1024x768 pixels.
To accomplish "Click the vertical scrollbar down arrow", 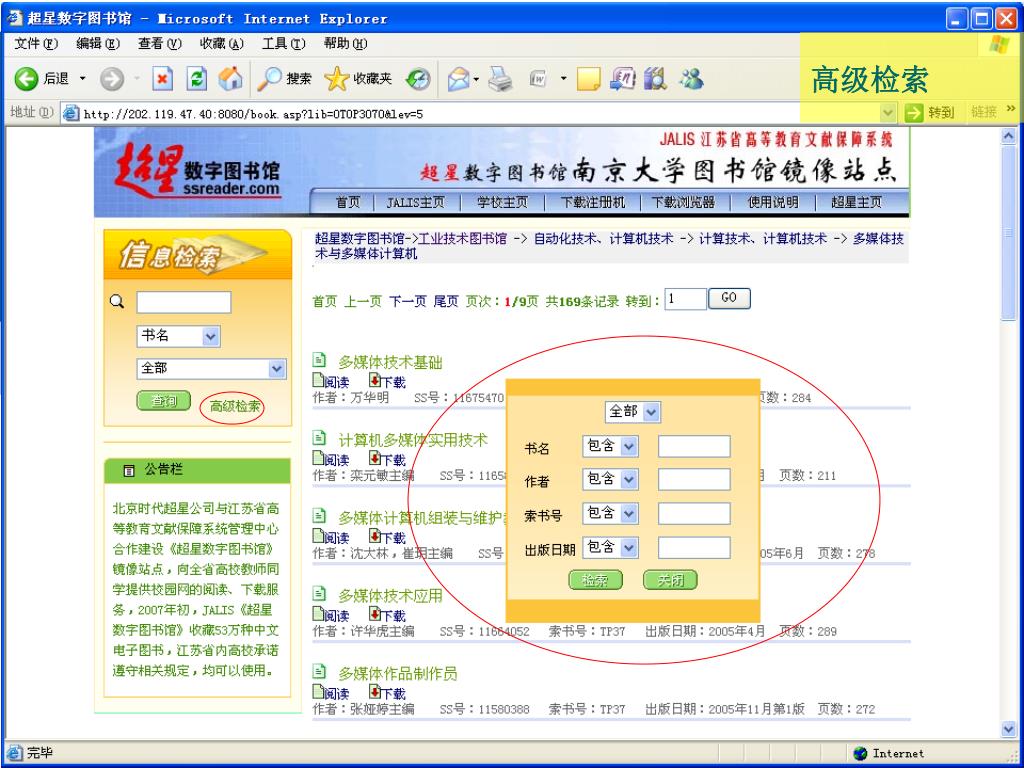I will (1008, 729).
